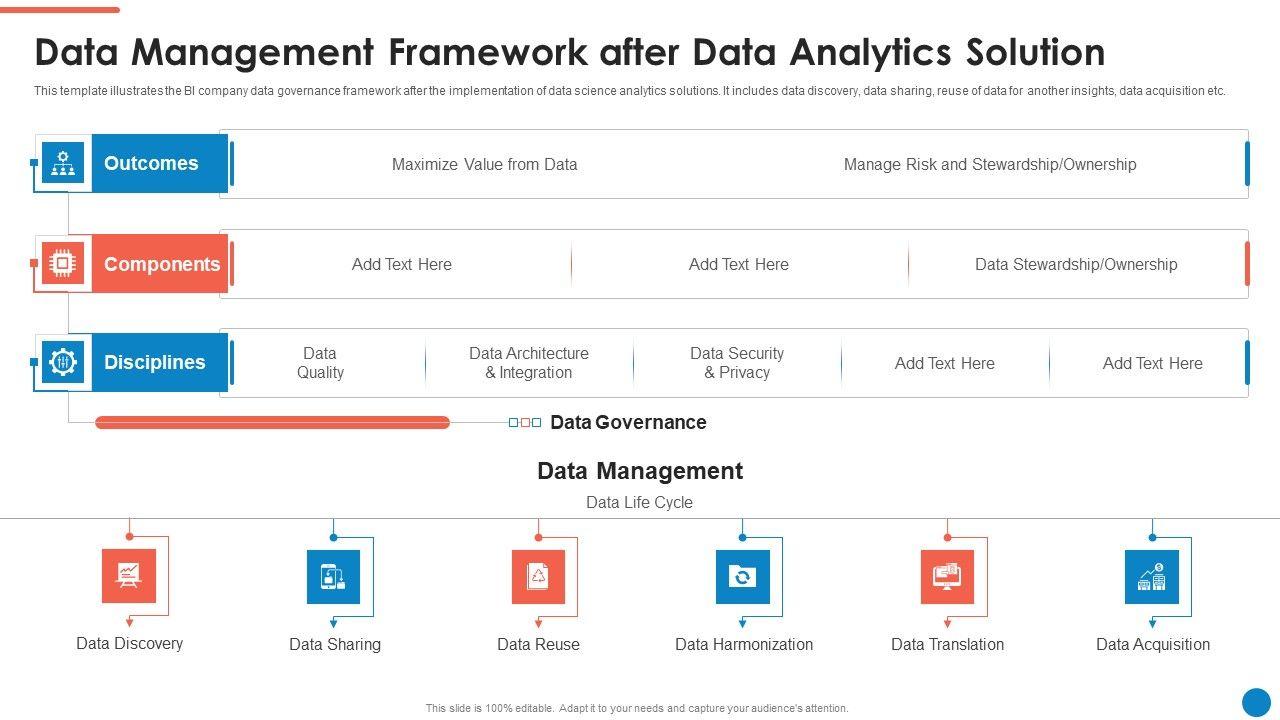Viewport: 1280px width, 720px height.
Task: Select the Data Reuse recycle document icon
Action: click(538, 577)
